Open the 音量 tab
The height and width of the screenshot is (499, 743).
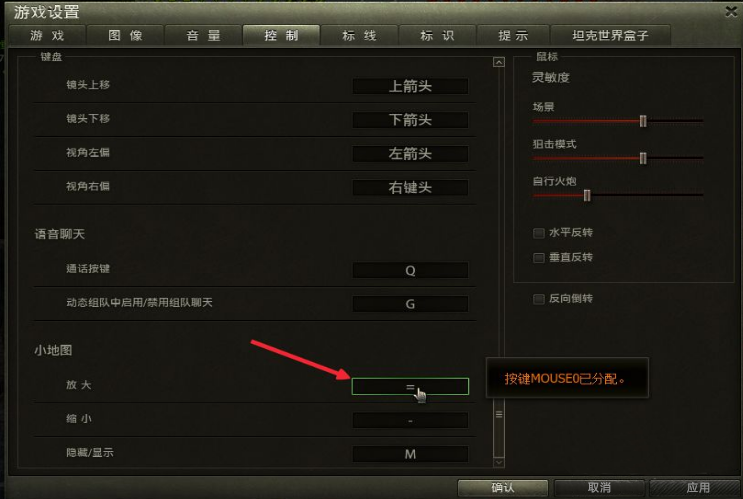203,36
